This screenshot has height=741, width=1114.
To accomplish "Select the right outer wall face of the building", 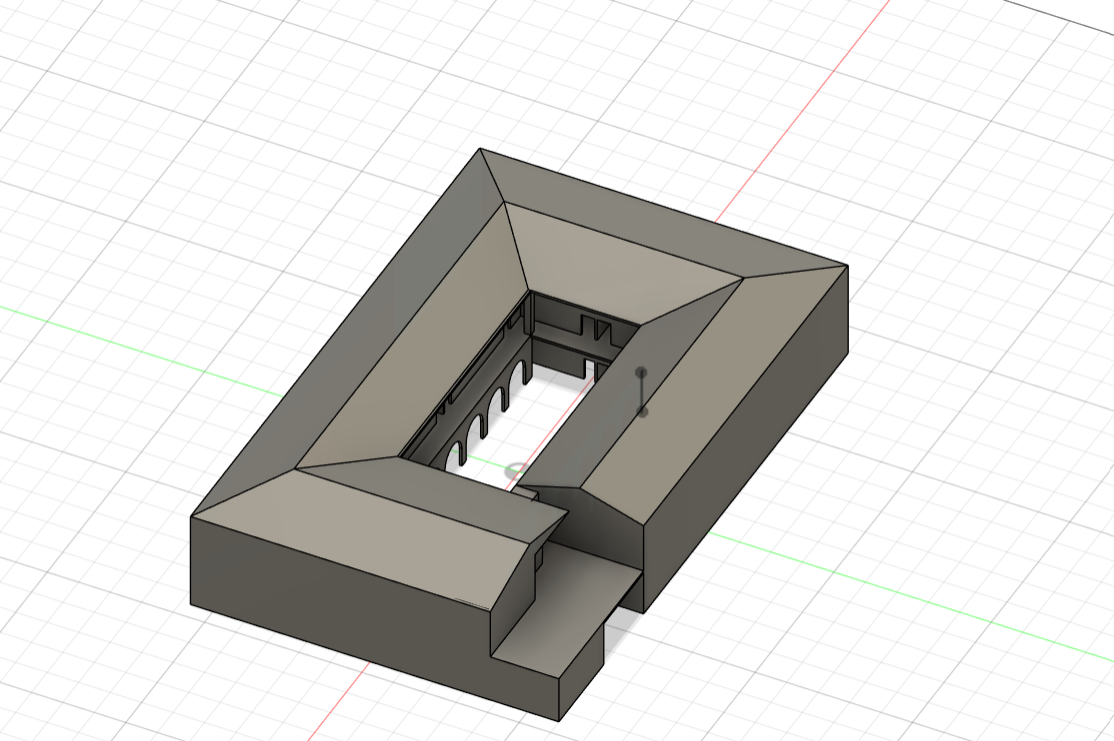I will [746, 440].
